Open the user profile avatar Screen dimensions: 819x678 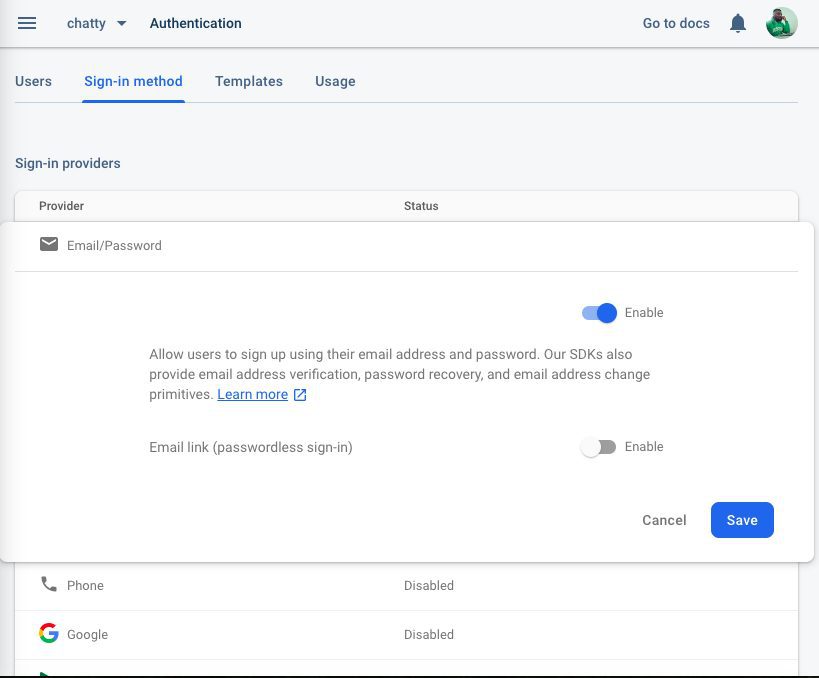[x=781, y=23]
